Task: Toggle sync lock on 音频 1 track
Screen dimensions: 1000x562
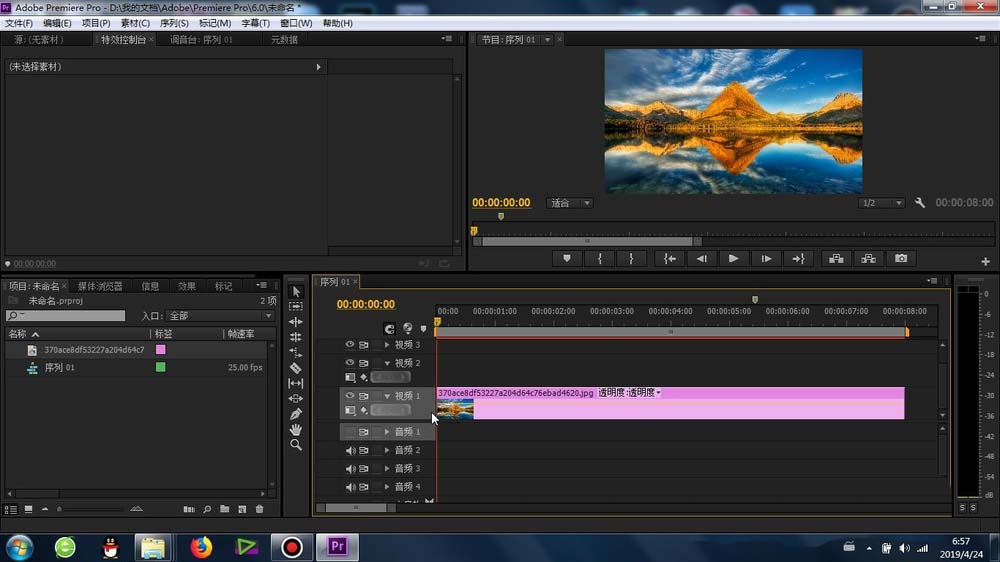Action: [364, 432]
